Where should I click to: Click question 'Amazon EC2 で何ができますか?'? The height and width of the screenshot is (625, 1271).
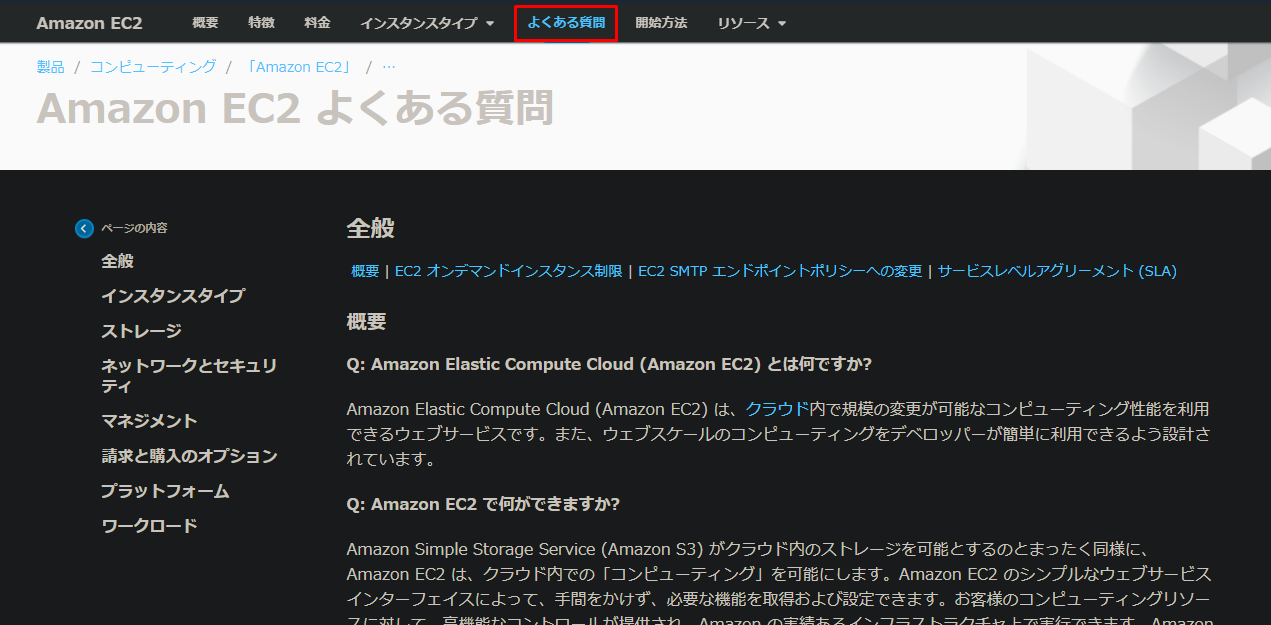point(483,504)
